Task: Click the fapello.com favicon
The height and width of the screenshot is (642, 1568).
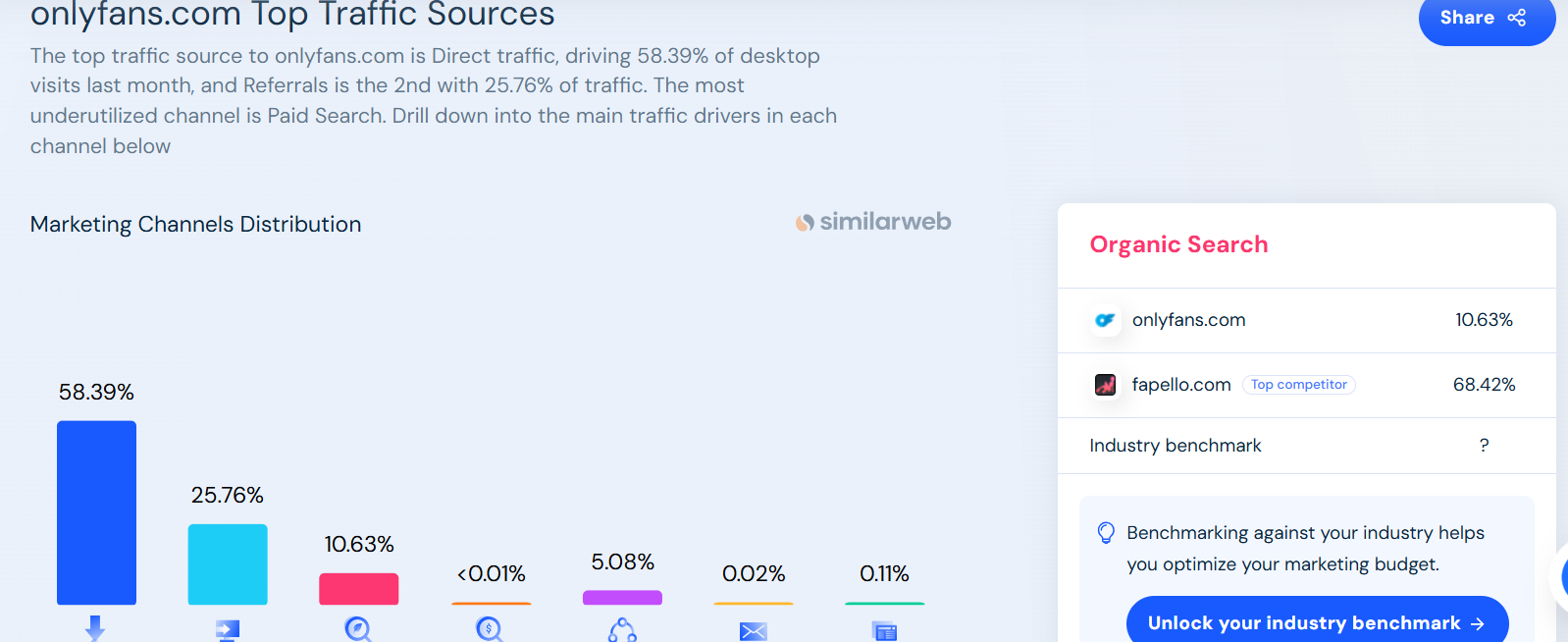Action: pyautogui.click(x=1105, y=385)
